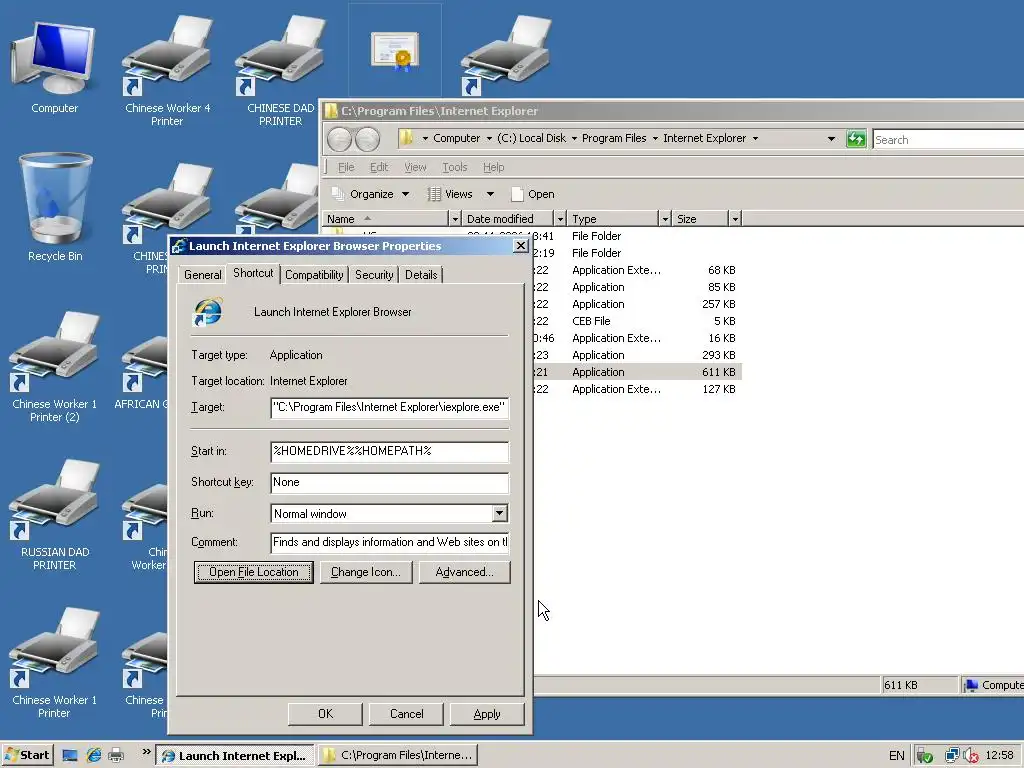The width and height of the screenshot is (1024, 768).
Task: Click into Comment field
Action: (x=389, y=543)
